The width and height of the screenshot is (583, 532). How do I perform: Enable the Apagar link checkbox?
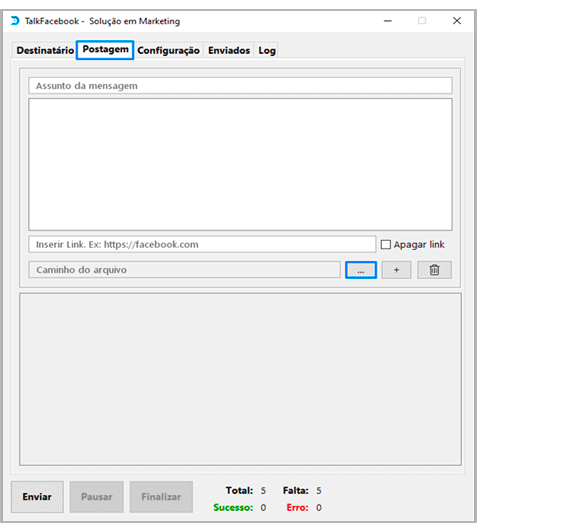click(x=386, y=245)
